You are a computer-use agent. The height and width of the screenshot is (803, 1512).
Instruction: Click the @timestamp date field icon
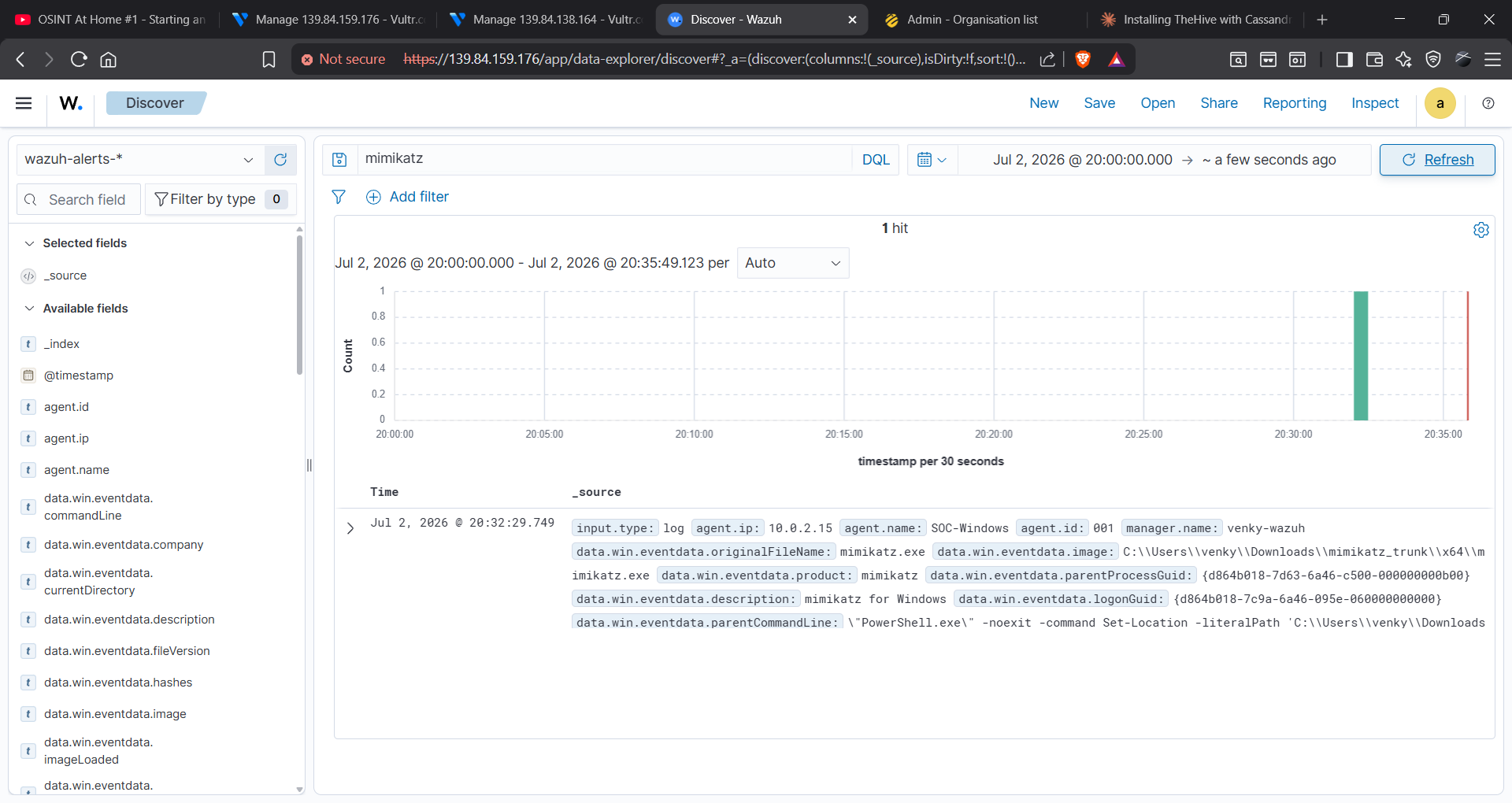click(28, 376)
